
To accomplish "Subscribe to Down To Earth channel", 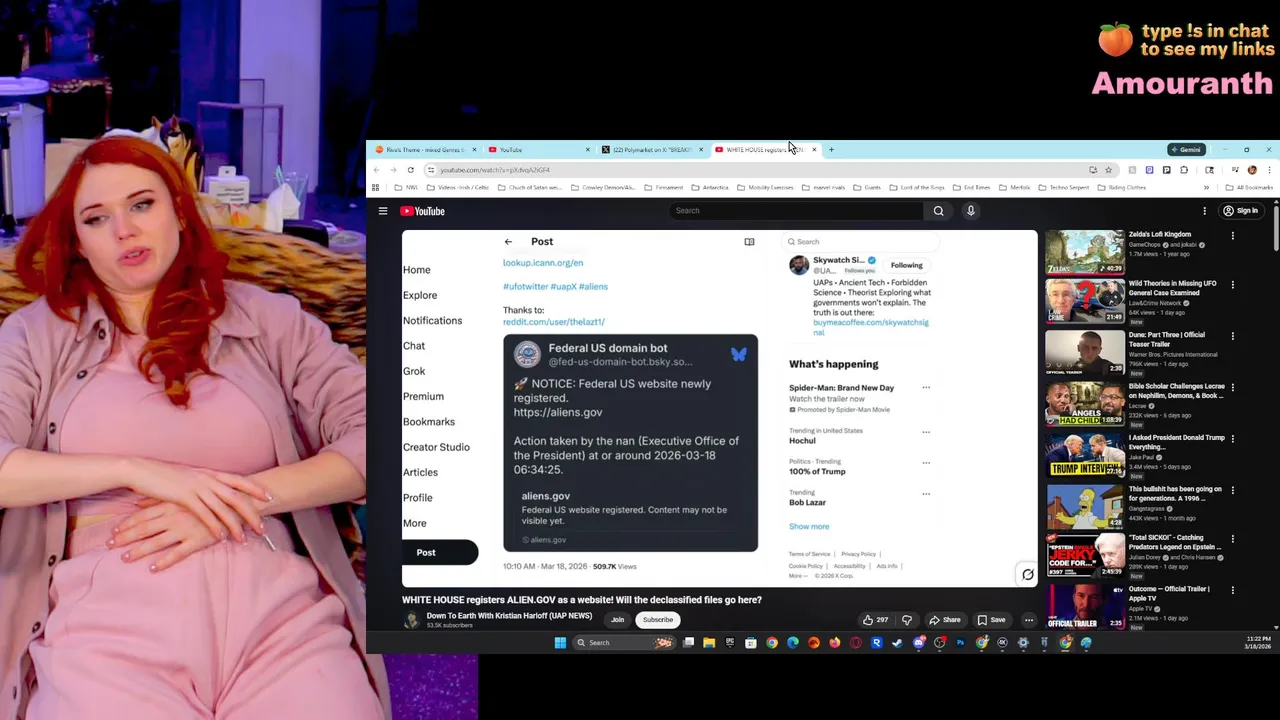I will (658, 620).
